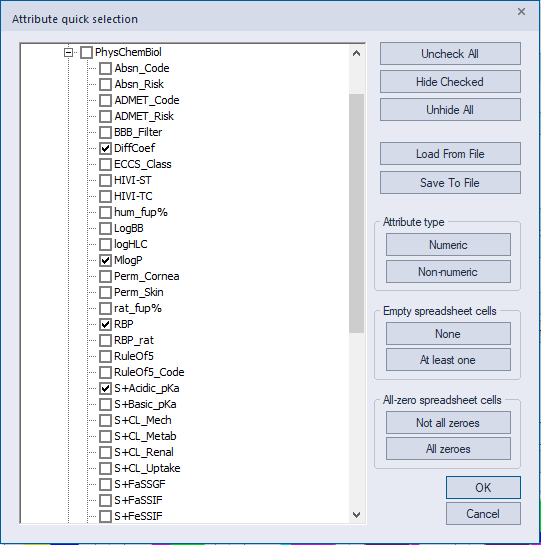This screenshot has height=545, width=541.
Task: Check the S+Basic_pKa checkbox
Action: click(105, 404)
